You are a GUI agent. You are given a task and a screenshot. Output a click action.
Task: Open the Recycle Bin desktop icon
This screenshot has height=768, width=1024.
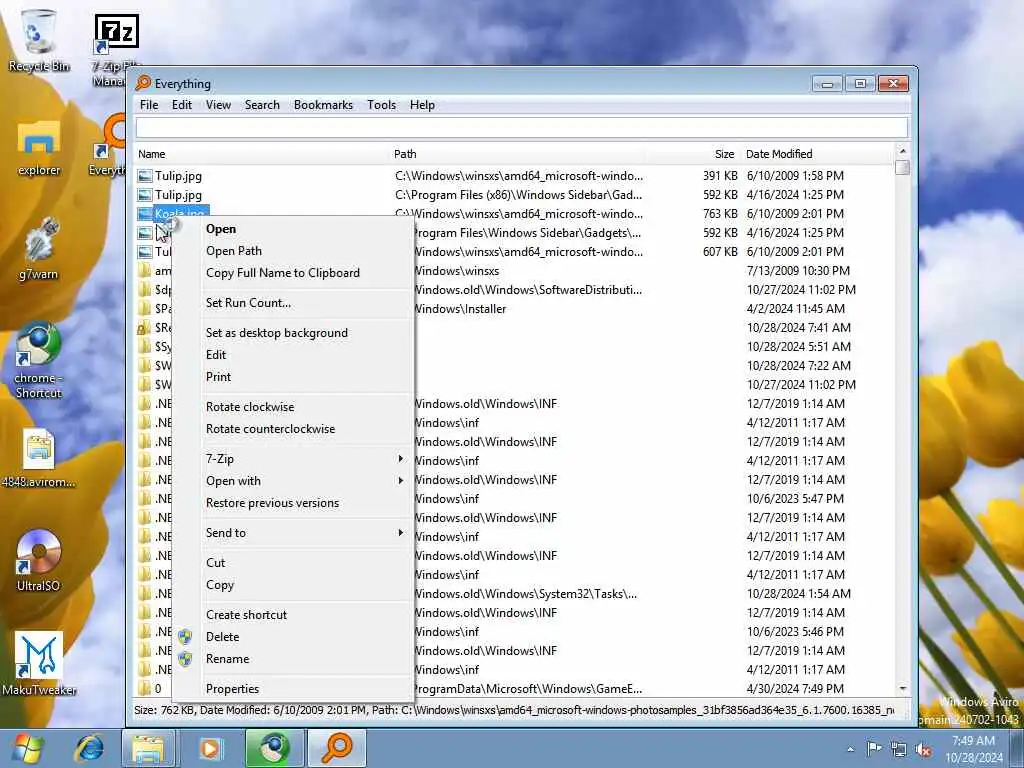click(39, 39)
